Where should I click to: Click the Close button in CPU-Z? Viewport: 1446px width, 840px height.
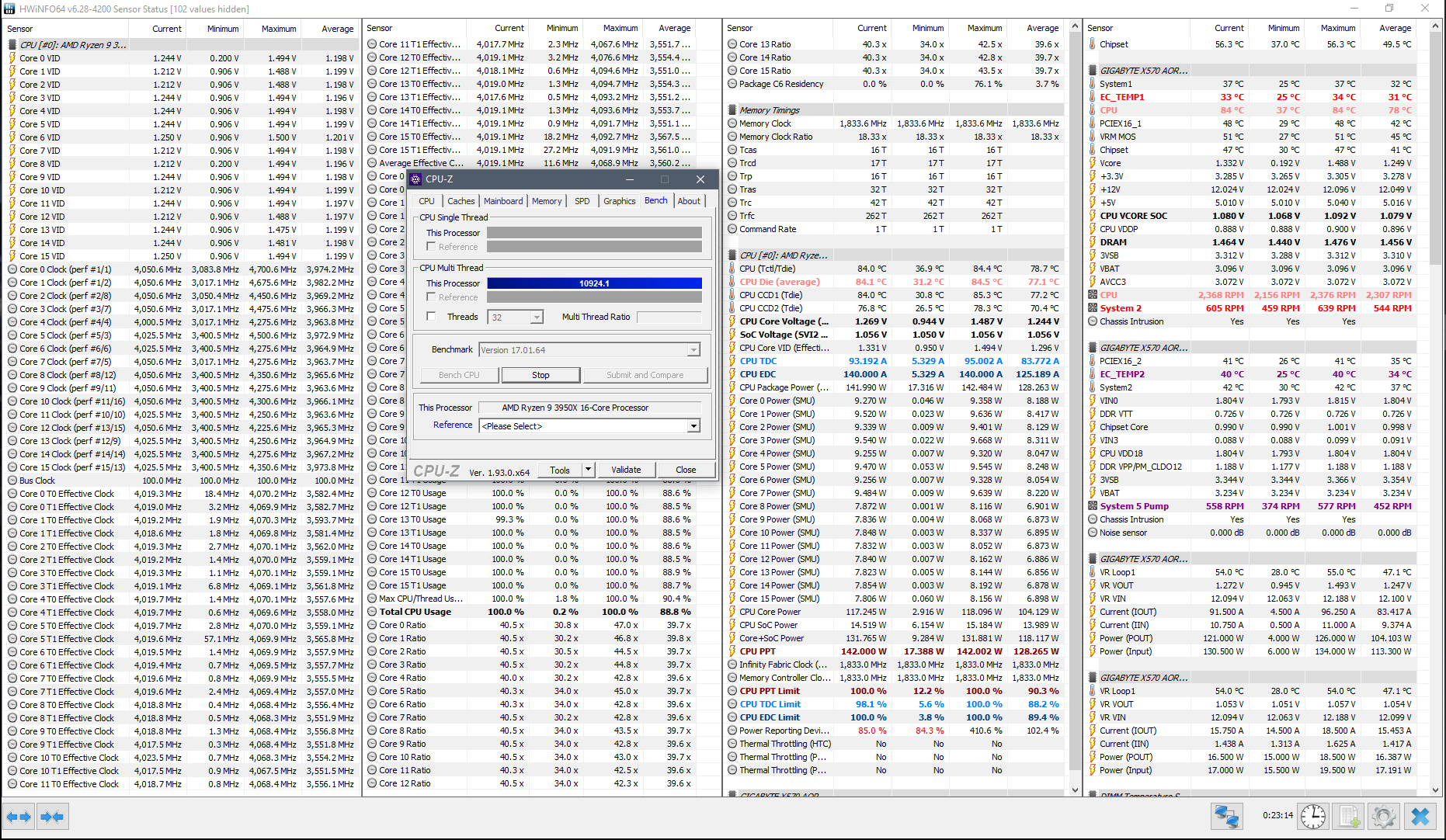pos(686,470)
